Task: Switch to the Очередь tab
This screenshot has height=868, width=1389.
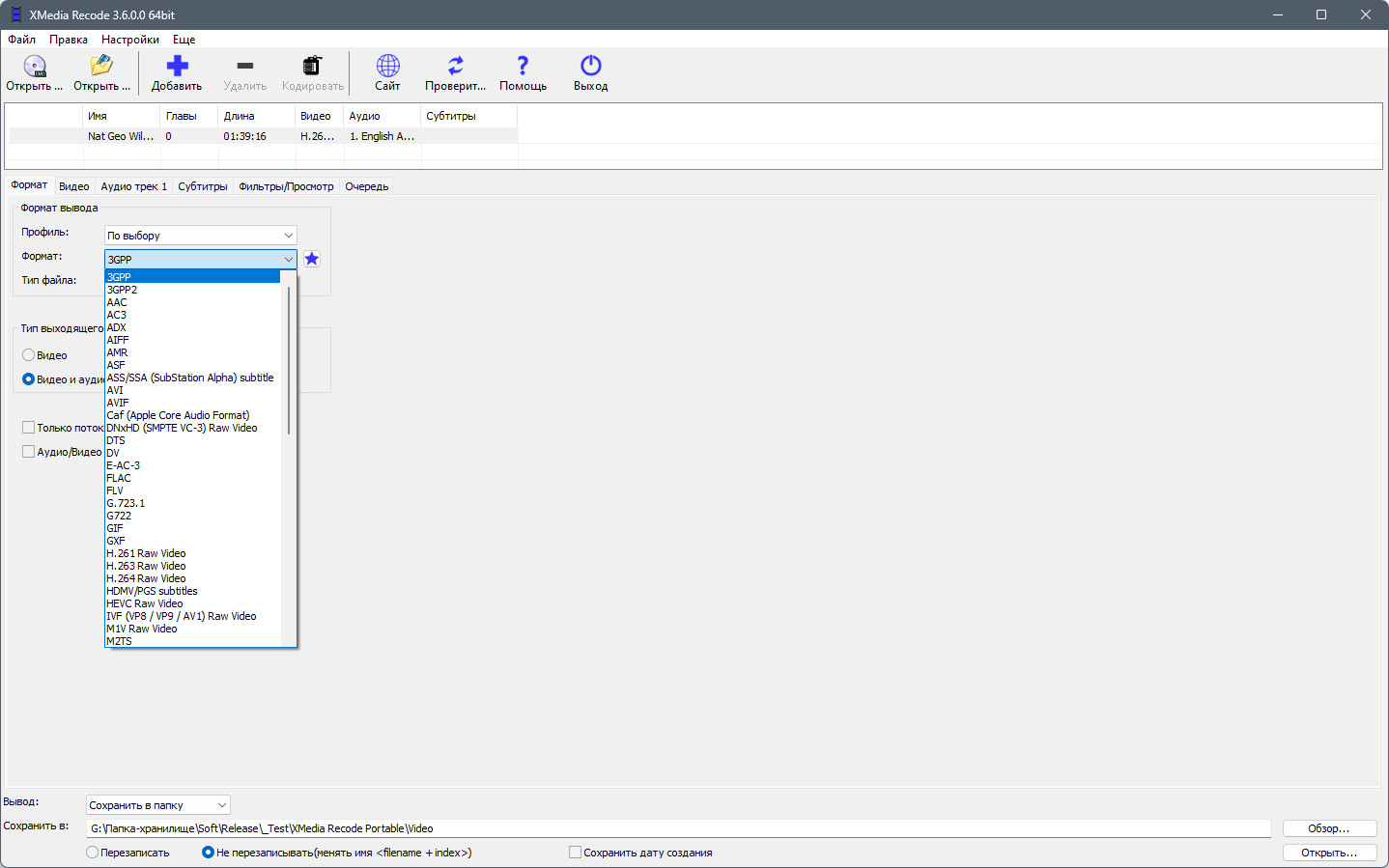Action: [x=367, y=186]
